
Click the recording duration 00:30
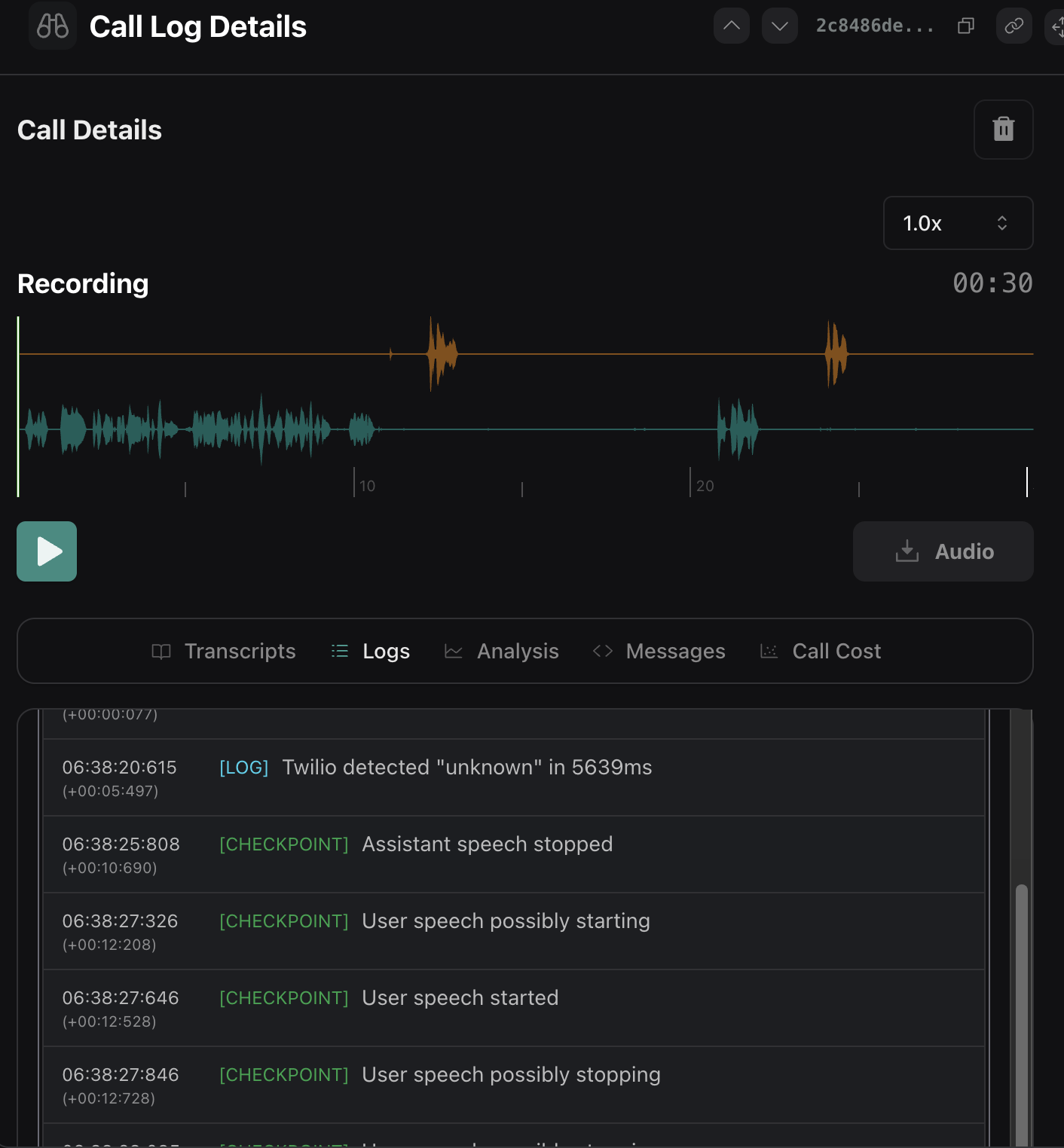[x=992, y=283]
